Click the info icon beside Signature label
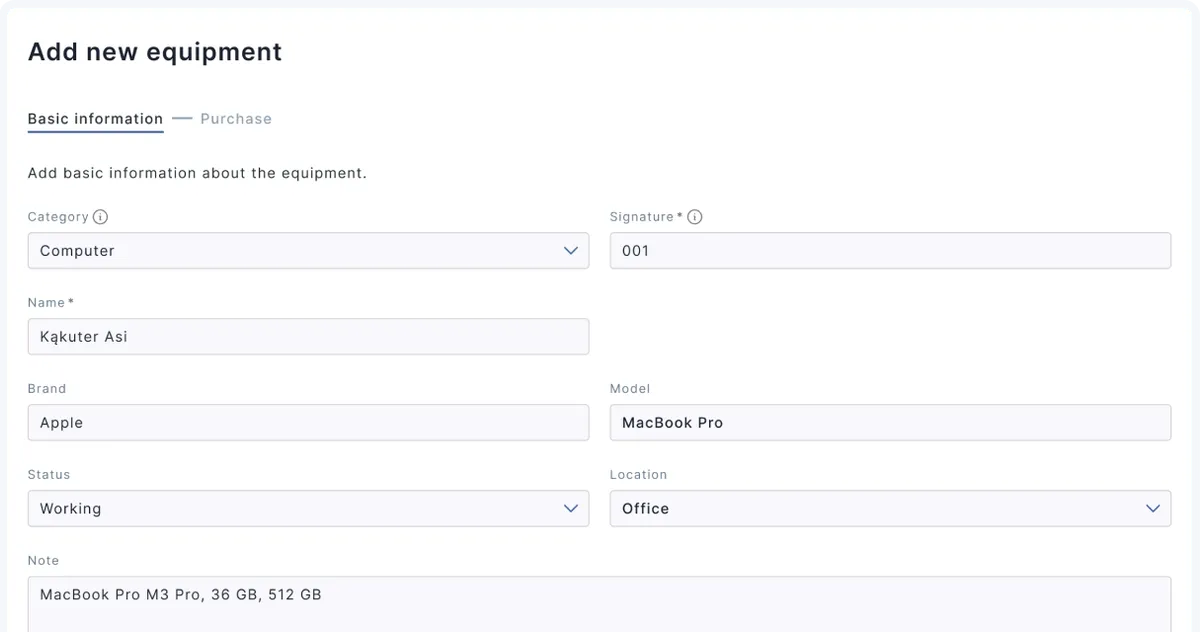 [695, 217]
